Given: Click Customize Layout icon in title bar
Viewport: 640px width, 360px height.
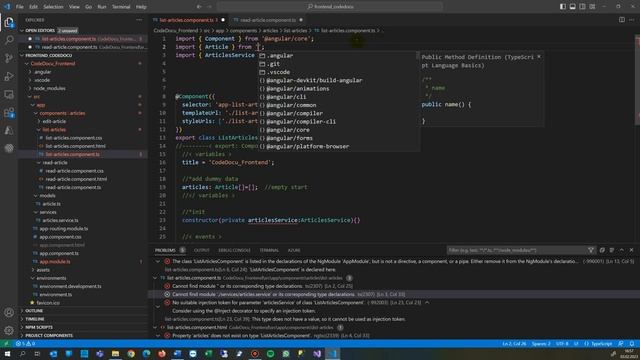Looking at the screenshot, I should pyautogui.click(x=592, y=7).
